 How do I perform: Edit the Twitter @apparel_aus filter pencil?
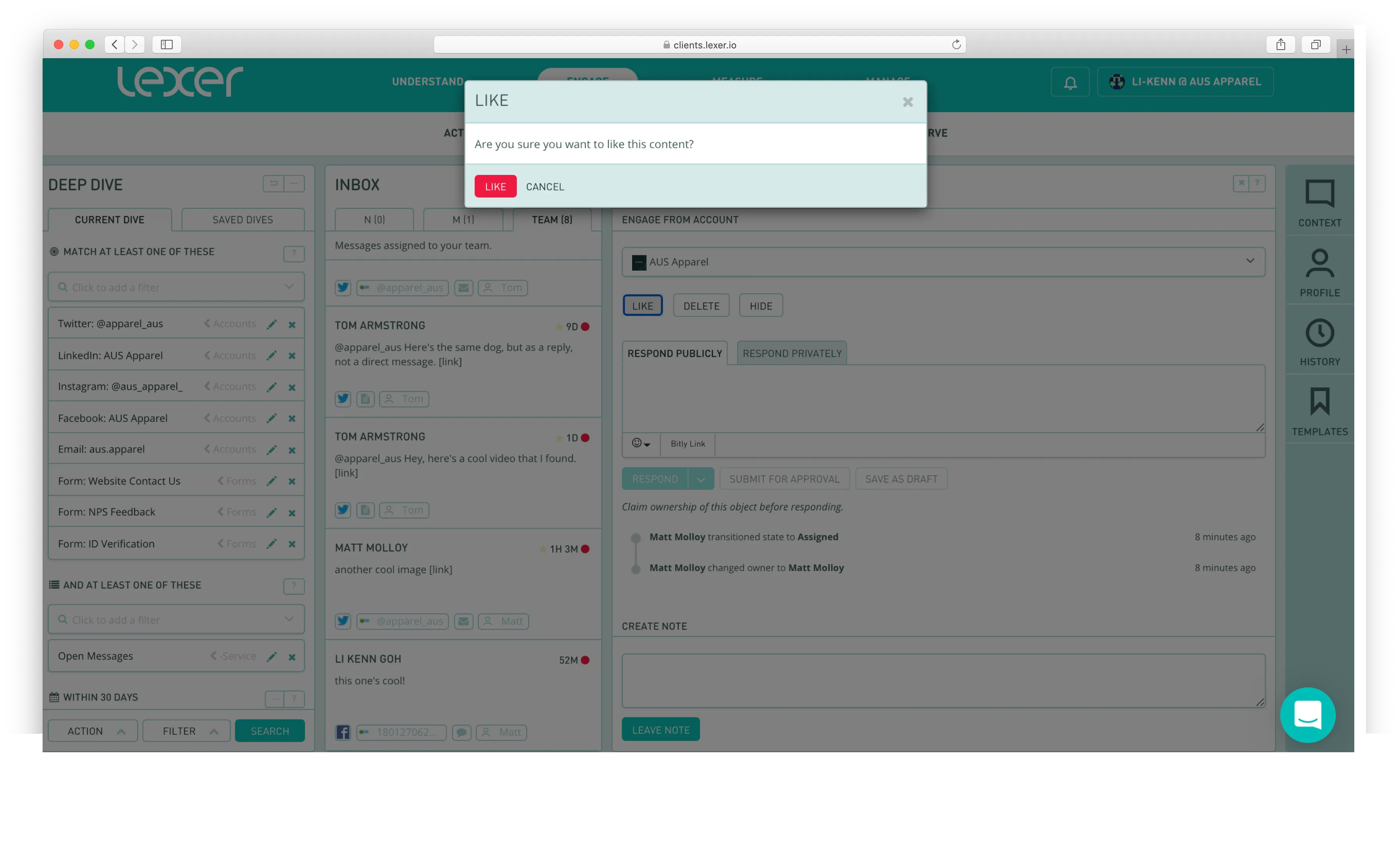click(271, 324)
